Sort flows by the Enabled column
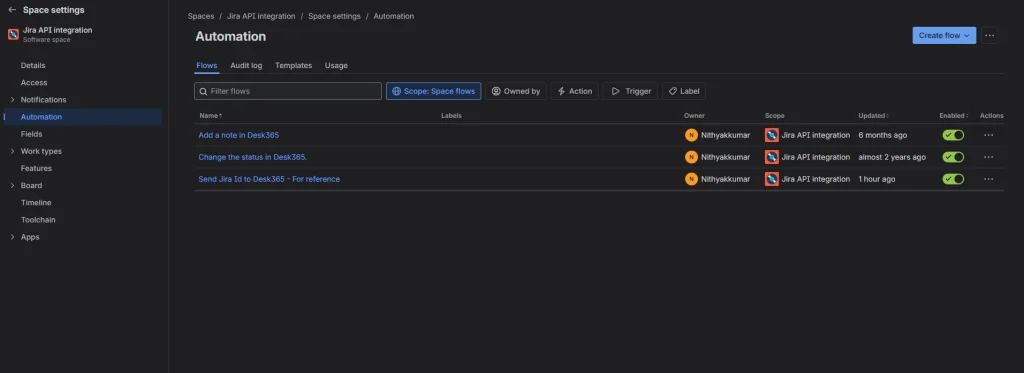1024x373 pixels. 953,116
